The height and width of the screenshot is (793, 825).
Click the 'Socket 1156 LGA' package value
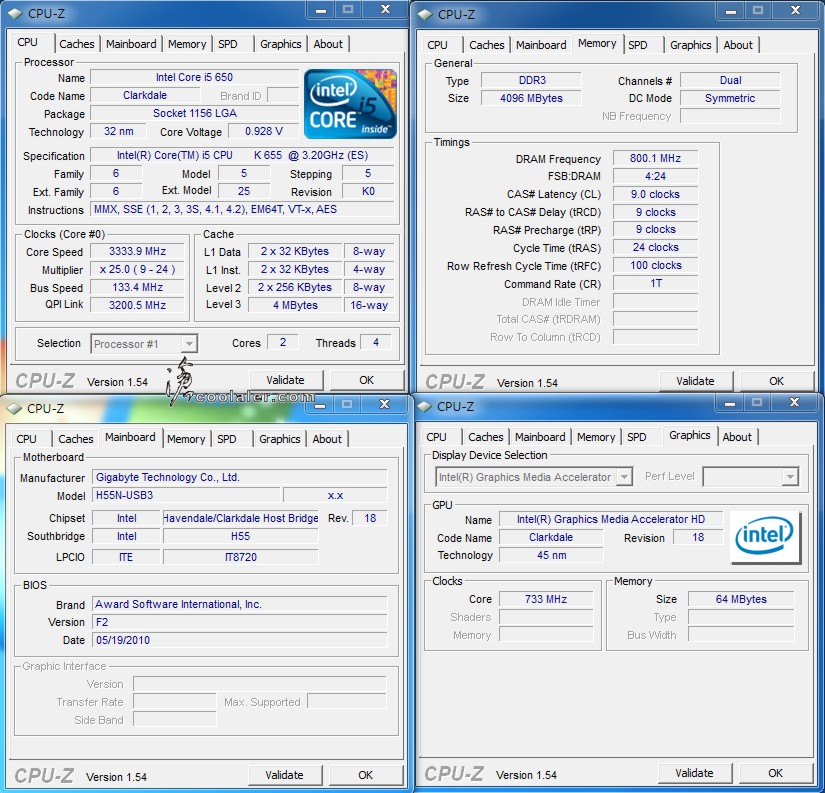click(195, 113)
